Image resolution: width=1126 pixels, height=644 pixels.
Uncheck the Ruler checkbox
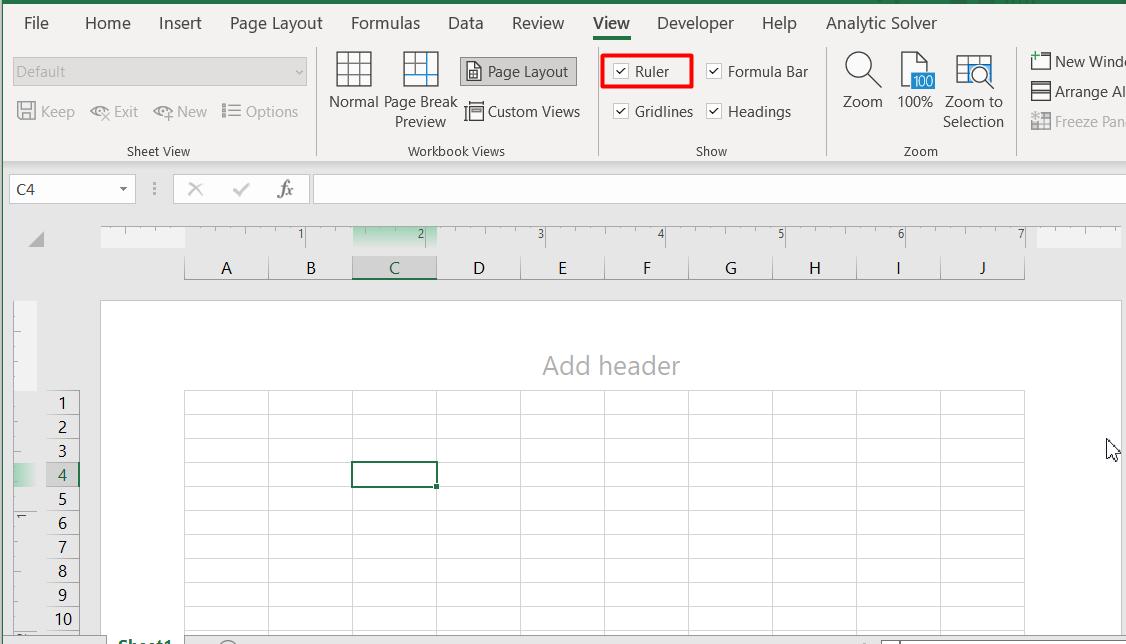(621, 72)
